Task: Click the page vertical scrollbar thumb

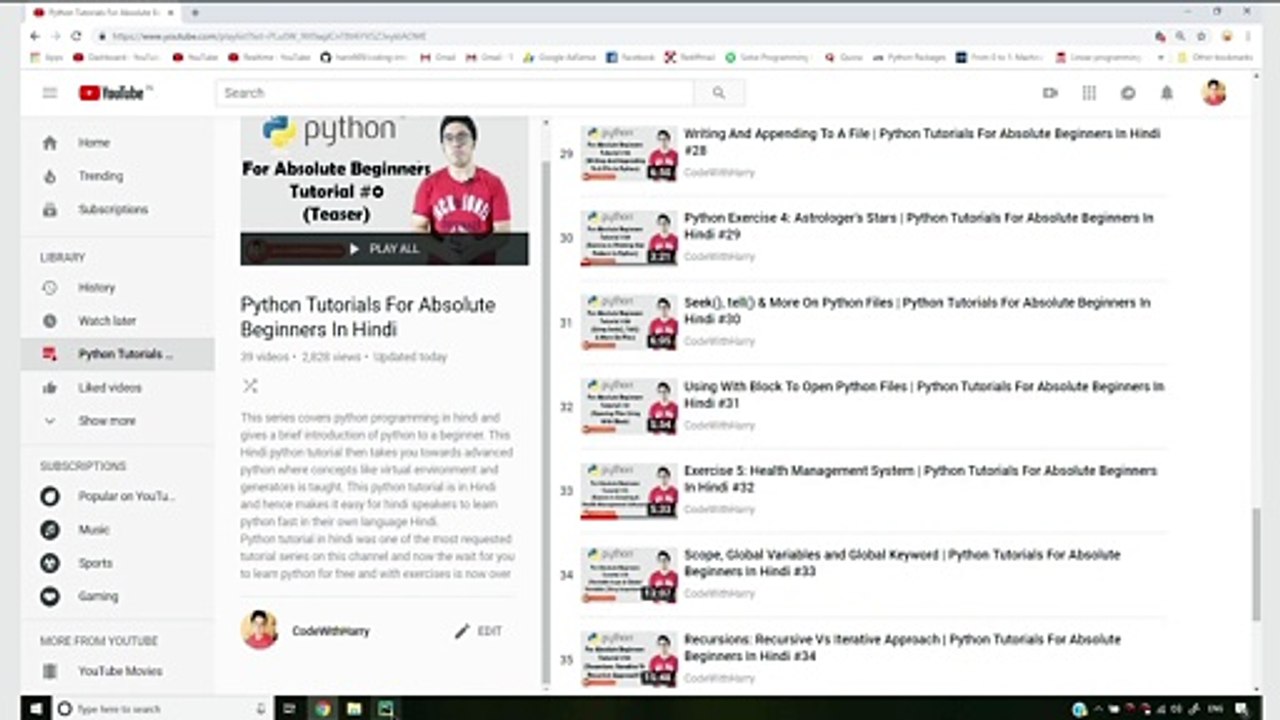Action: [x=1256, y=564]
